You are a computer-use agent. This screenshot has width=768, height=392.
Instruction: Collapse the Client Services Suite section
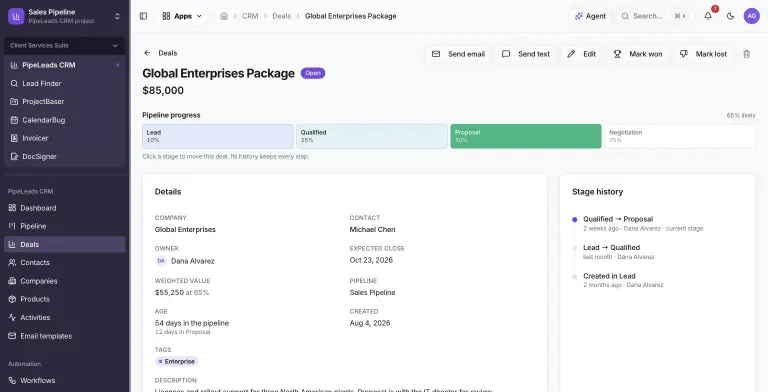[x=65, y=46]
